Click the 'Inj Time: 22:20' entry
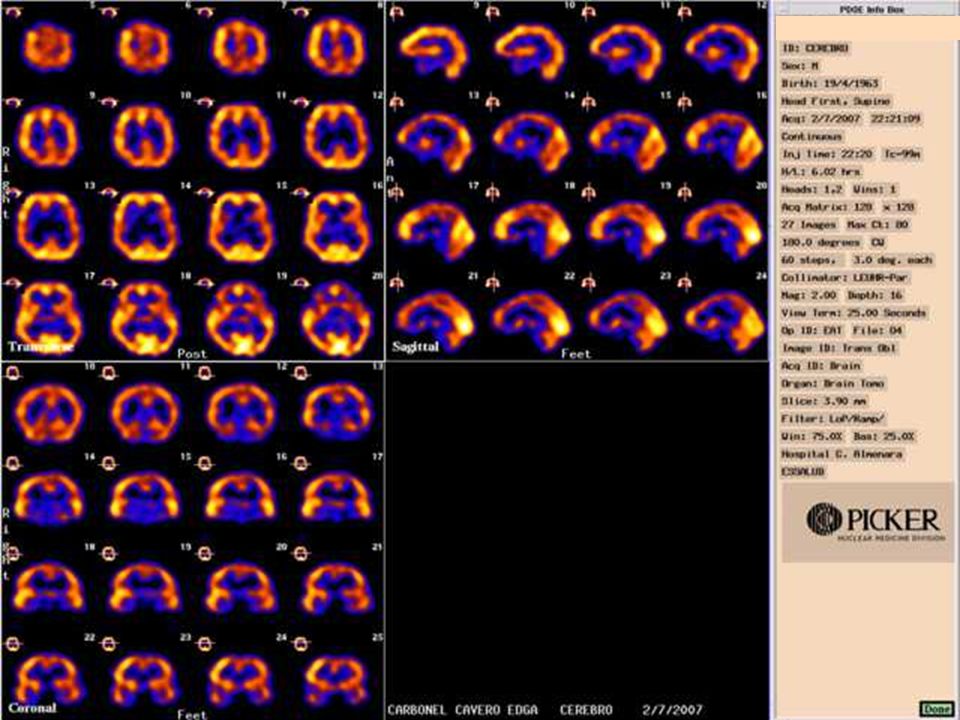This screenshot has height=720, width=960. pos(827,154)
